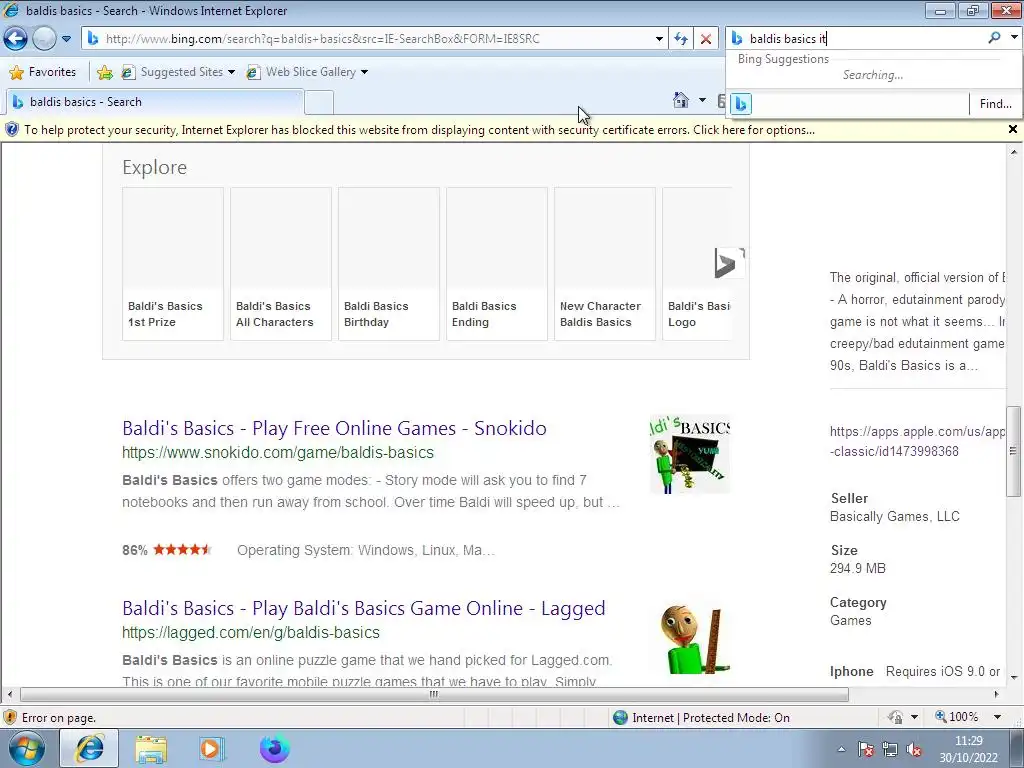Open Baldi Basics Ending explore card
The width and height of the screenshot is (1024, 768).
pyautogui.click(x=497, y=264)
